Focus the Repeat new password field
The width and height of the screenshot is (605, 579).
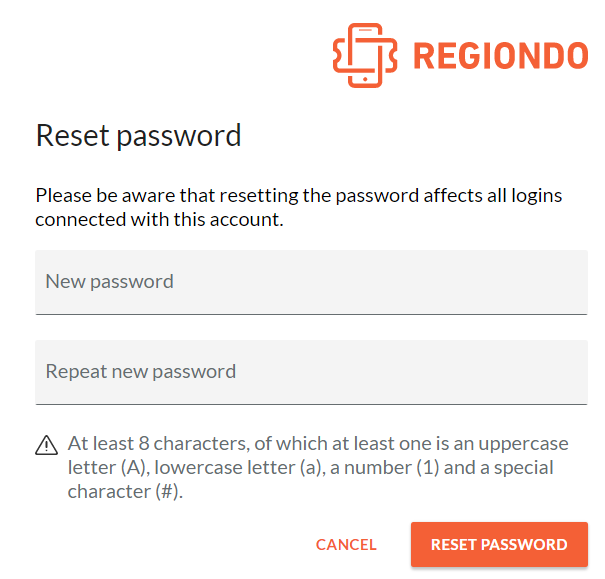point(311,372)
